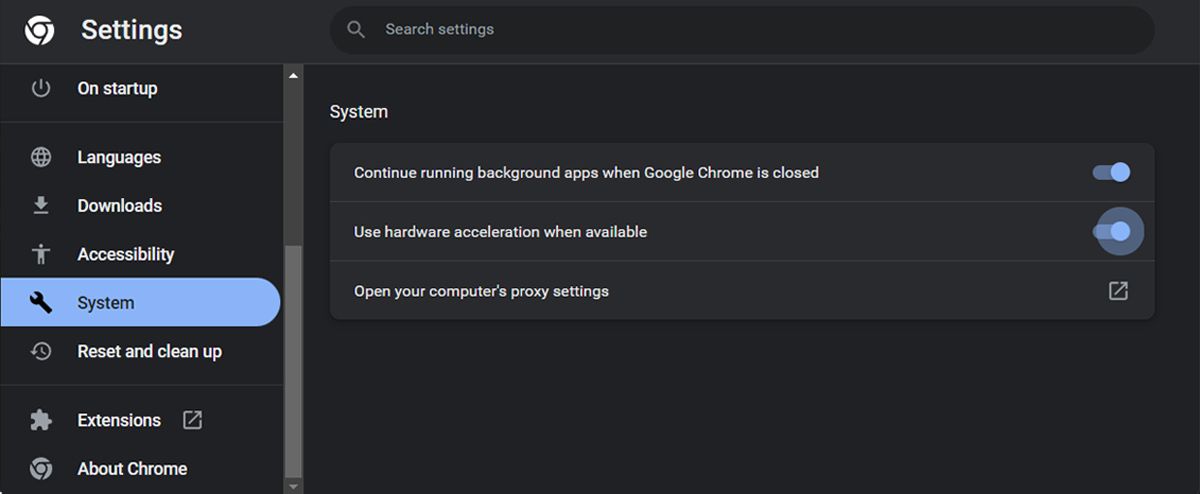Open your computer's proxy settings row
The width and height of the screenshot is (1200, 494).
[x=481, y=291]
